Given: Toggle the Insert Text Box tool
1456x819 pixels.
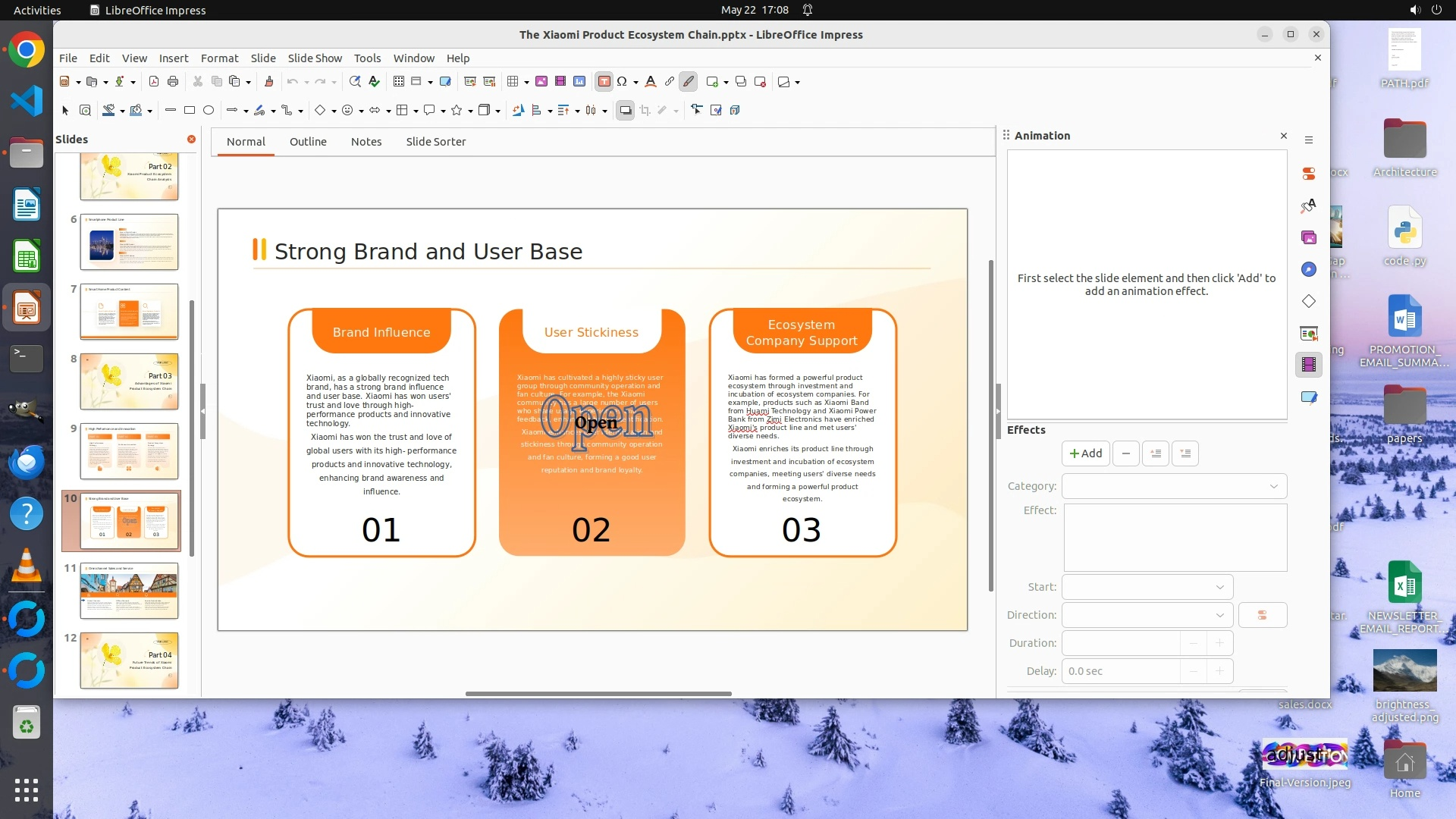Looking at the screenshot, I should pyautogui.click(x=604, y=82).
